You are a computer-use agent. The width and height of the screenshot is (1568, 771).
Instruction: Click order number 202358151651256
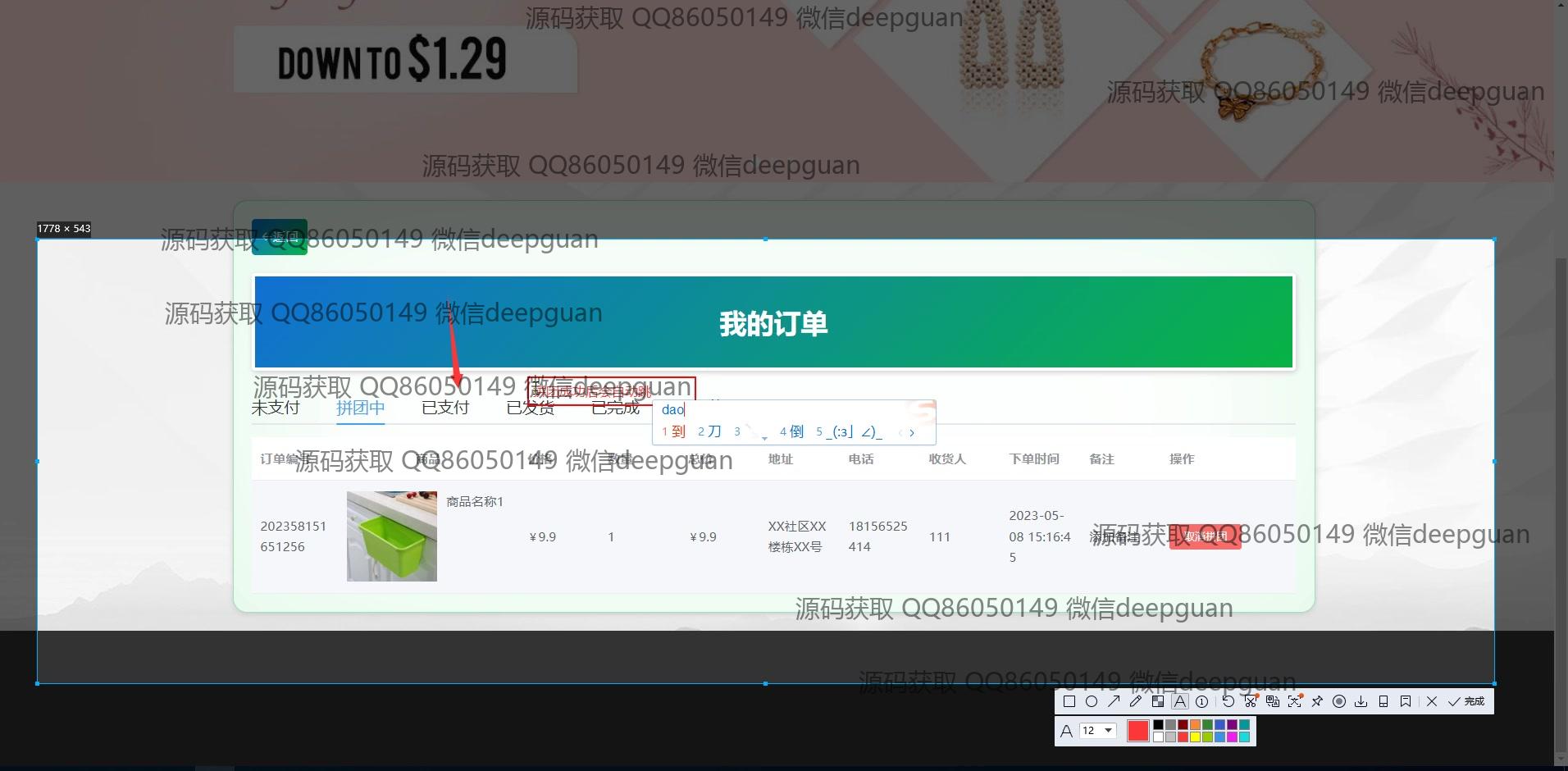click(294, 536)
